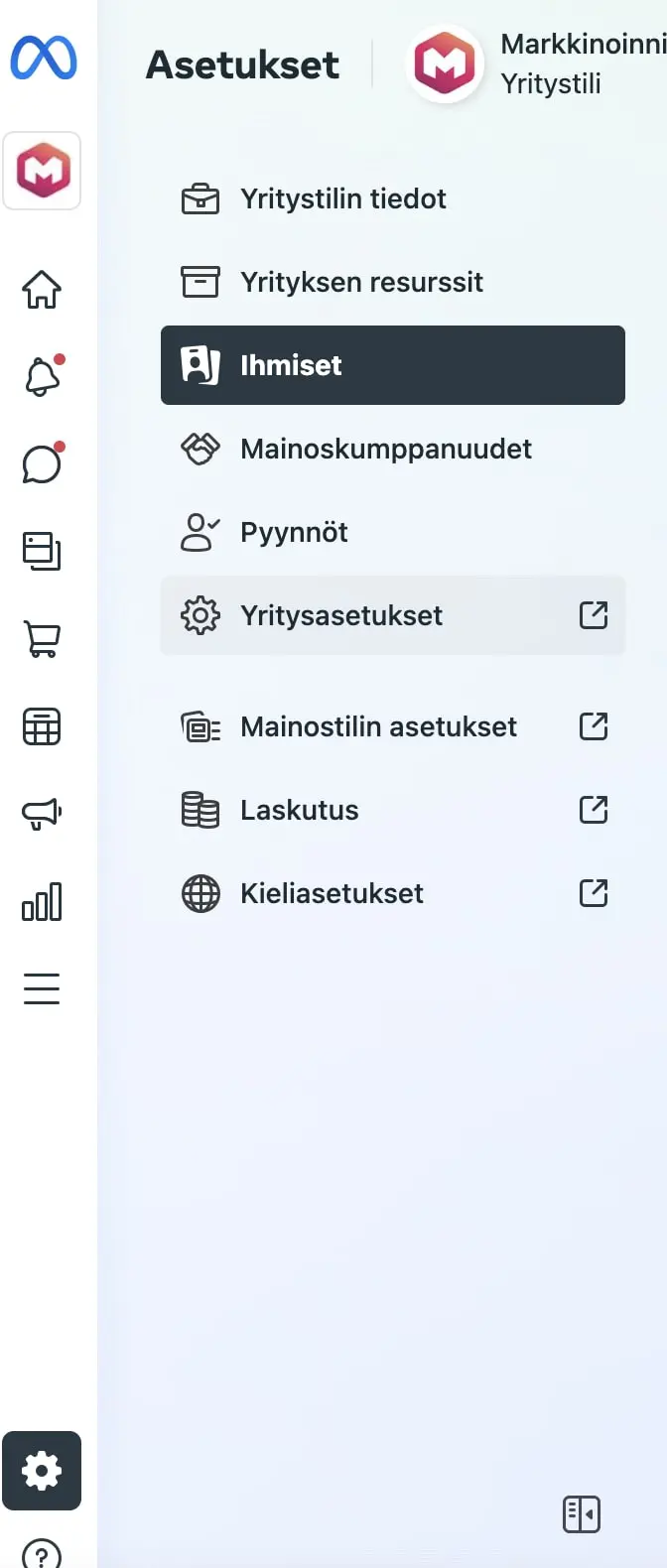The height and width of the screenshot is (1568, 667).
Task: Open notifications bell icon
Action: click(x=42, y=376)
